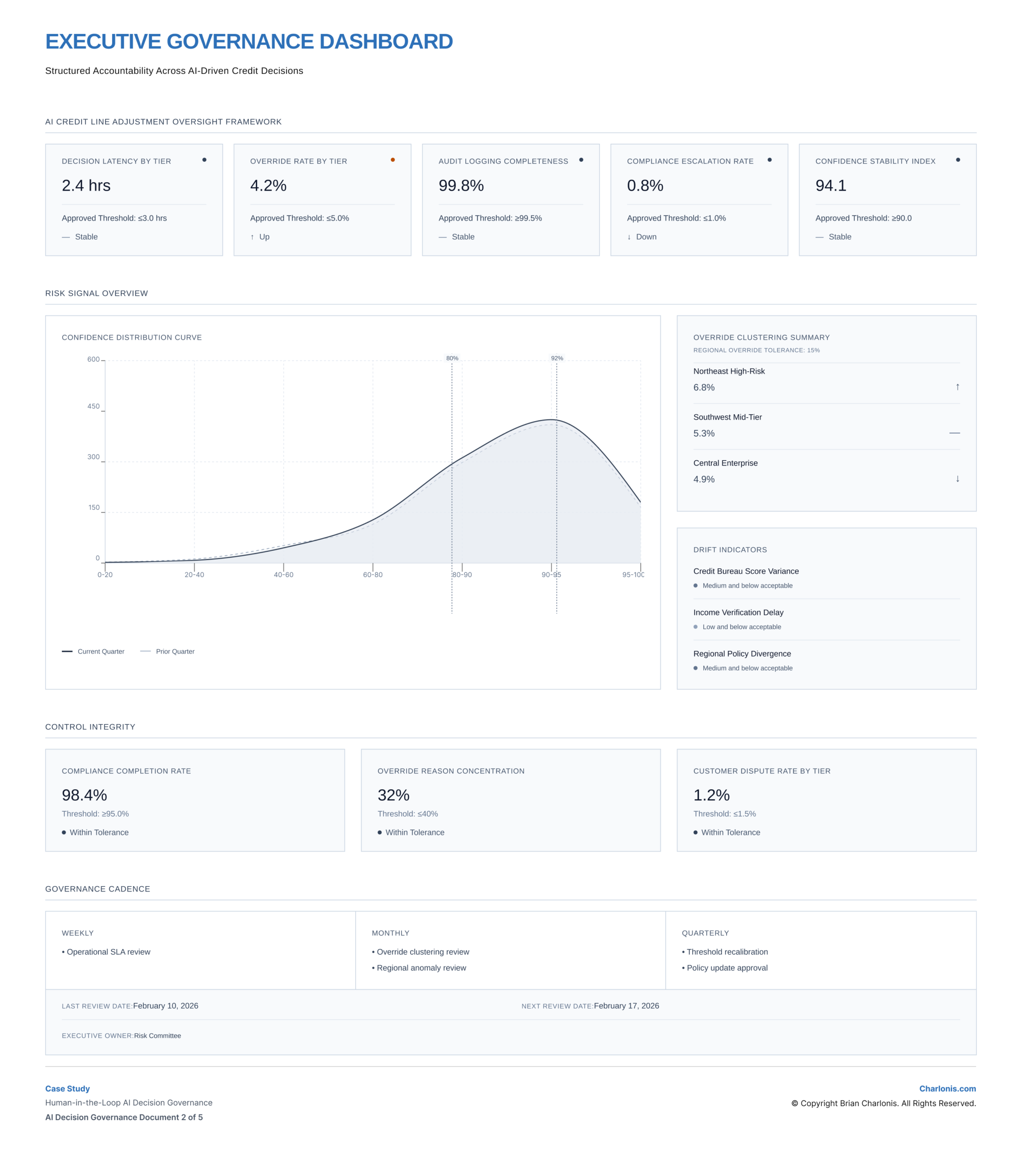
Task: Toggle the Prior Quarter legend entry
Action: [175, 651]
